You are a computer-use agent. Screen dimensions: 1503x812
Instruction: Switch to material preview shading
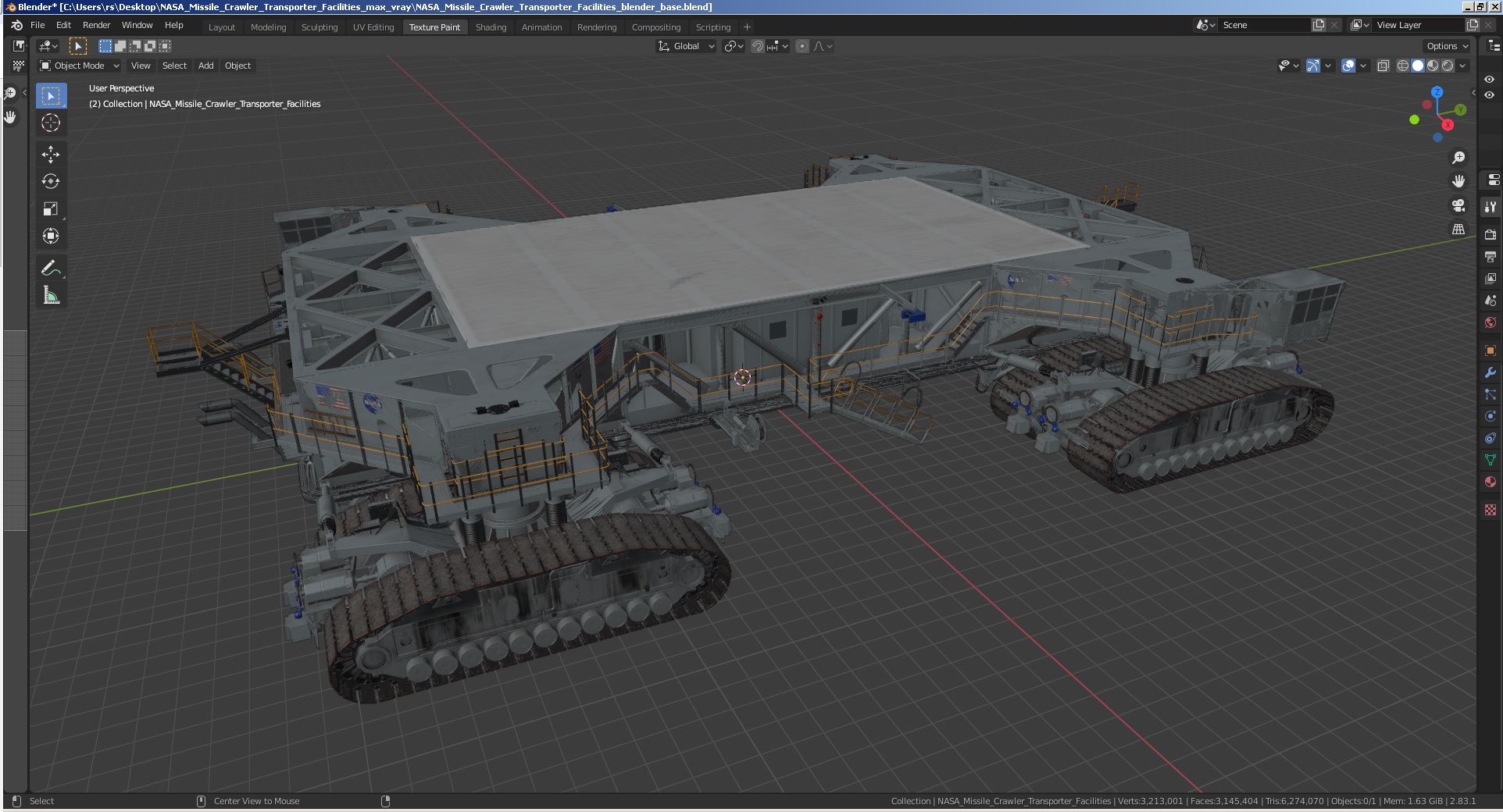[x=1433, y=66]
